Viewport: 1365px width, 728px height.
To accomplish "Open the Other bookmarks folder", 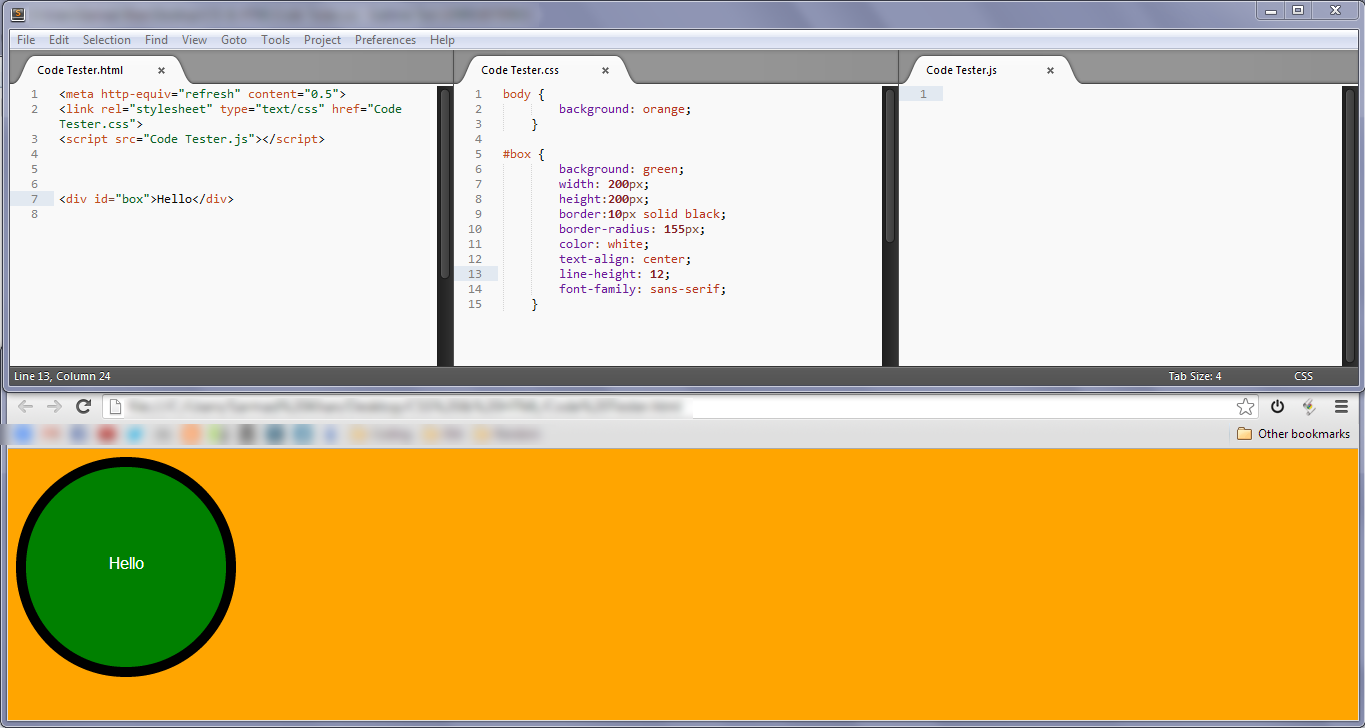I will tap(1293, 433).
